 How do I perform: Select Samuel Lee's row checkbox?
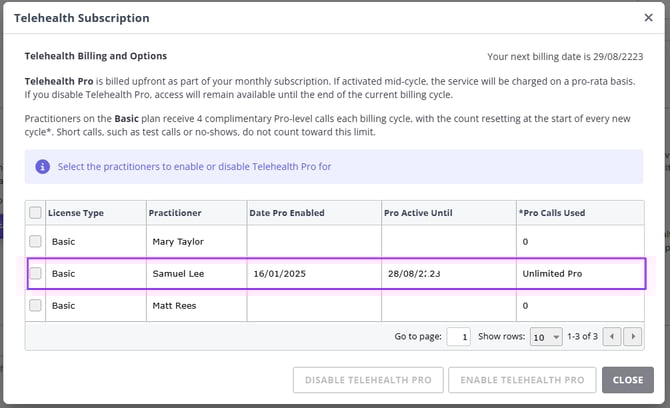point(36,273)
